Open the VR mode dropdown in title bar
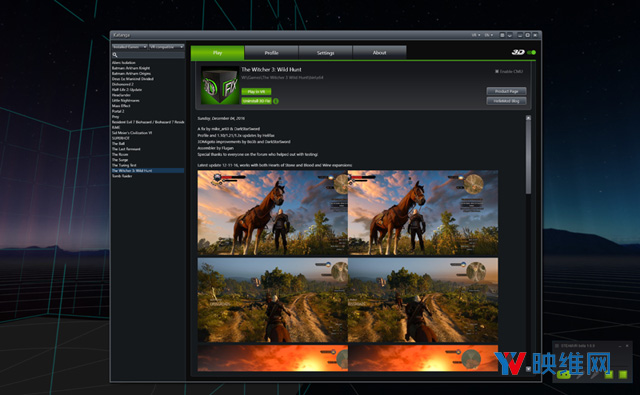Screen dimensions: 640x395 (476, 35)
